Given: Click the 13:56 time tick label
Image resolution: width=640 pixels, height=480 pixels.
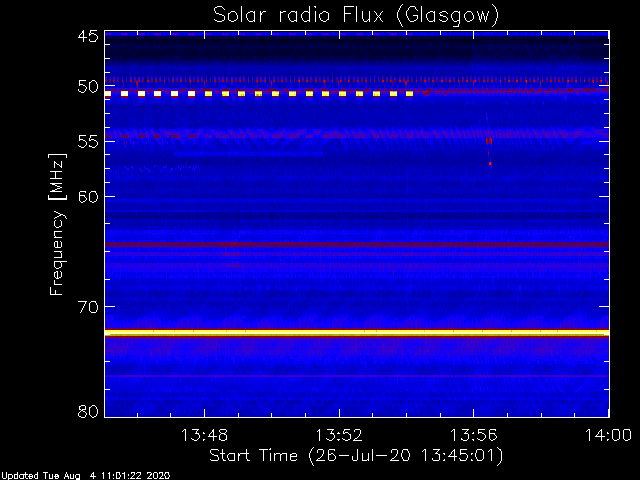Looking at the screenshot, I should point(473,436).
